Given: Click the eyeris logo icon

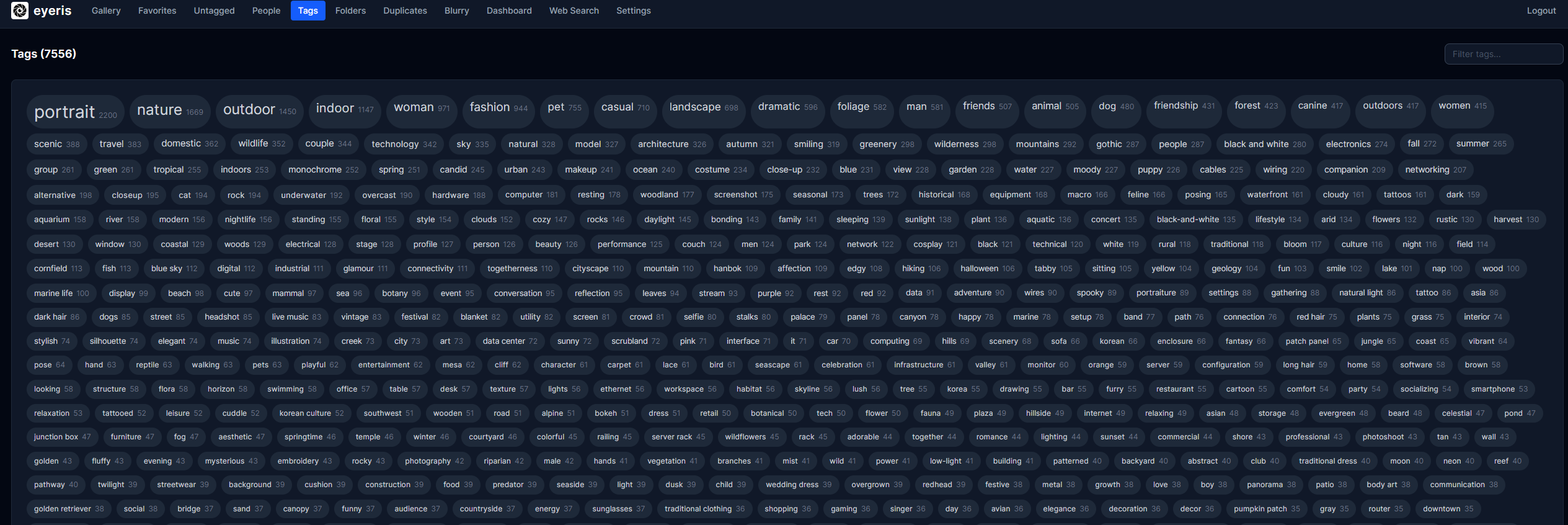Looking at the screenshot, I should 20,11.
